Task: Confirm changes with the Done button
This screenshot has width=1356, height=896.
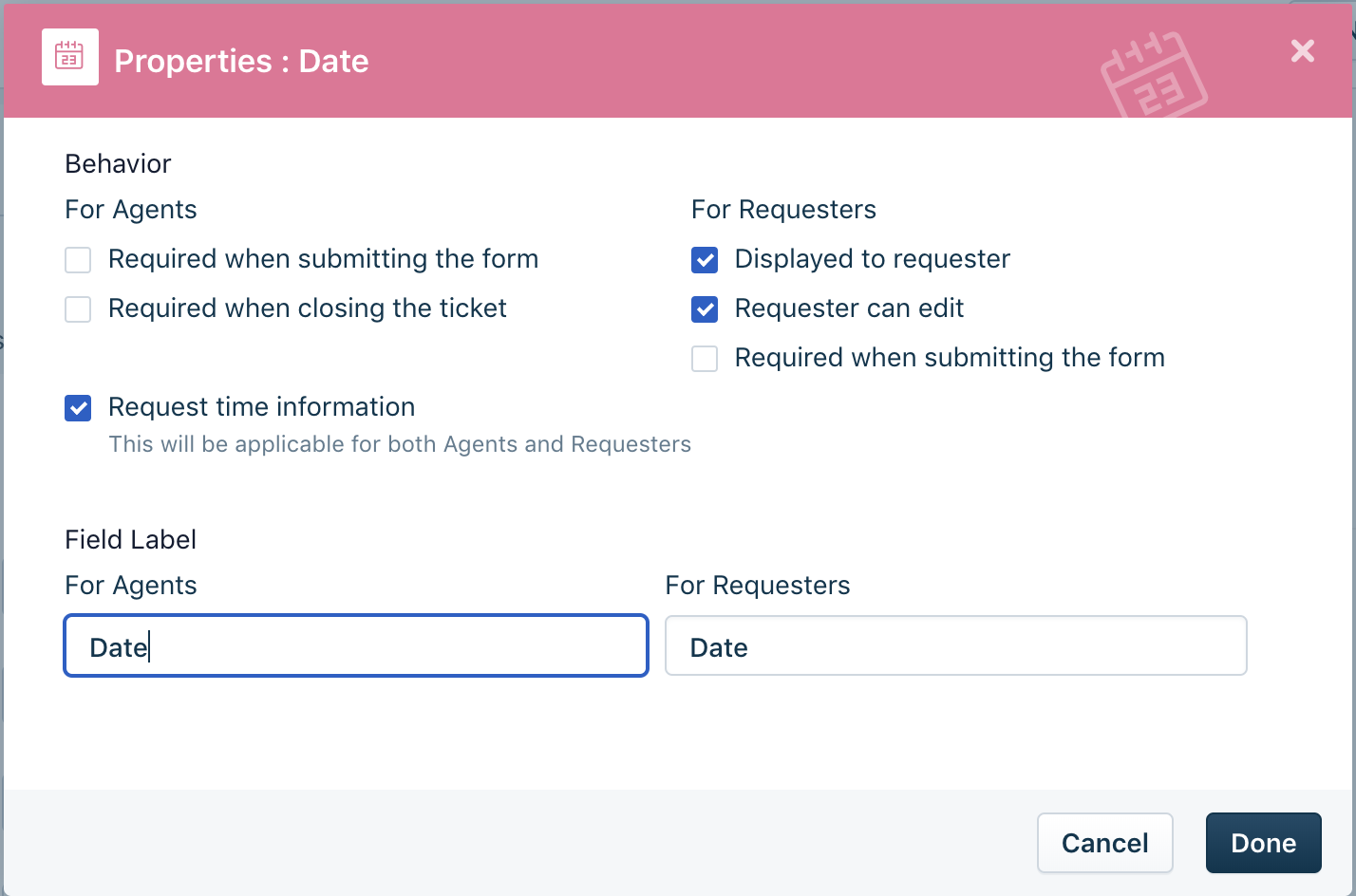Action: 1263,843
